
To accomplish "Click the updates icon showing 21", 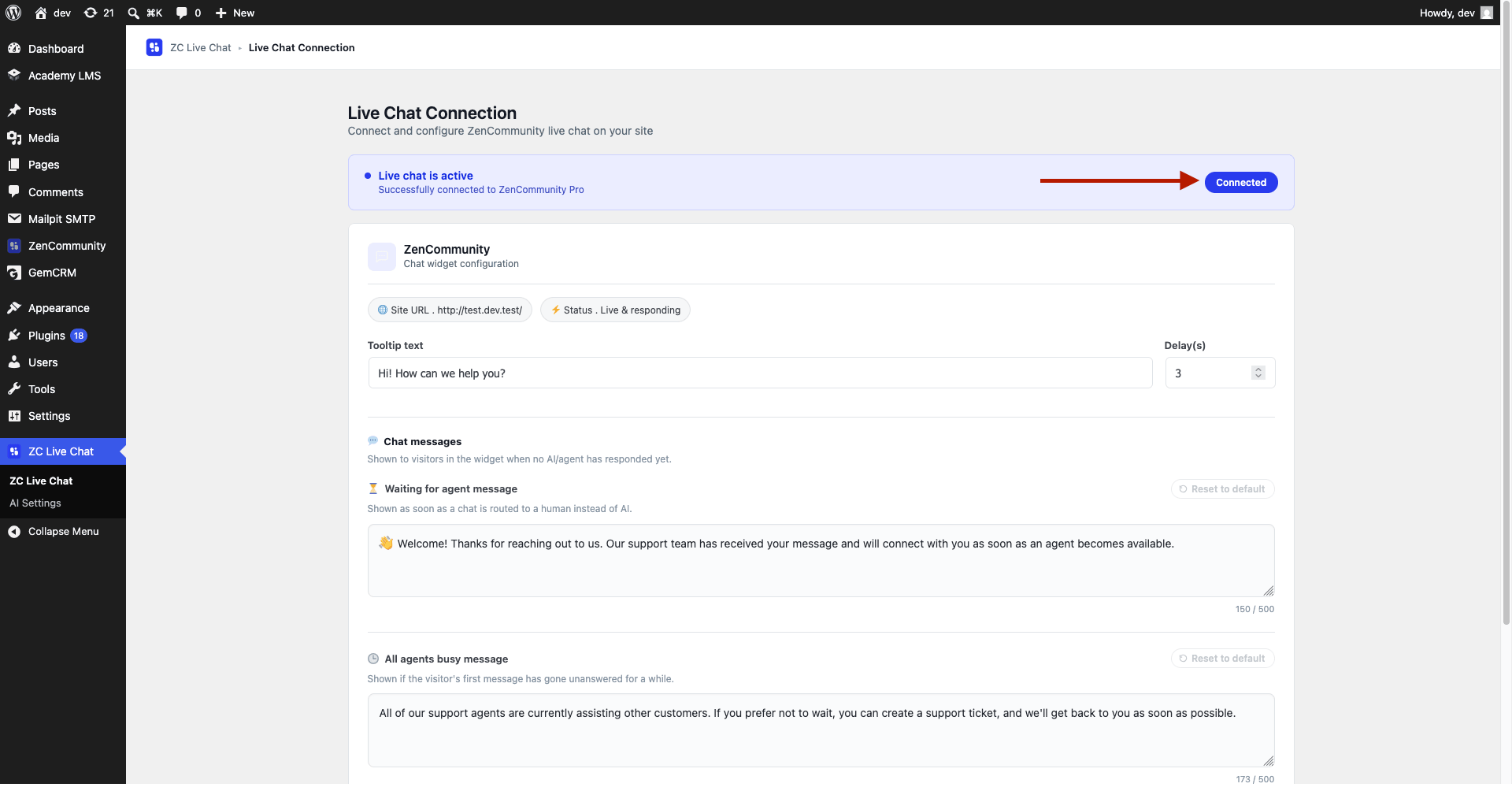I will tap(91, 13).
